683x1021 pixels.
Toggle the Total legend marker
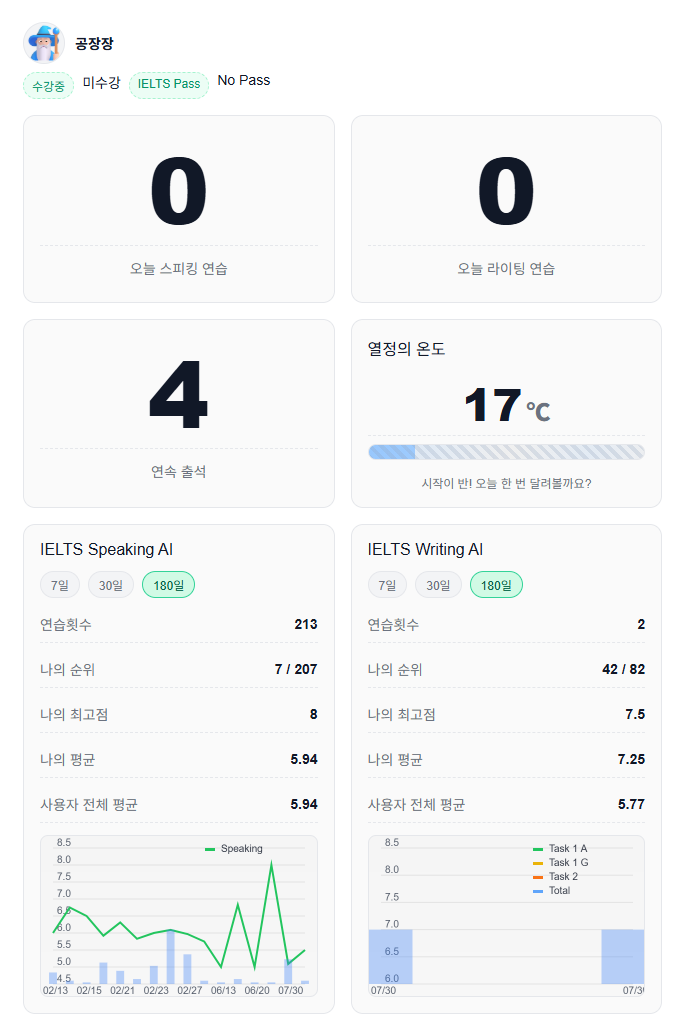[x=538, y=891]
